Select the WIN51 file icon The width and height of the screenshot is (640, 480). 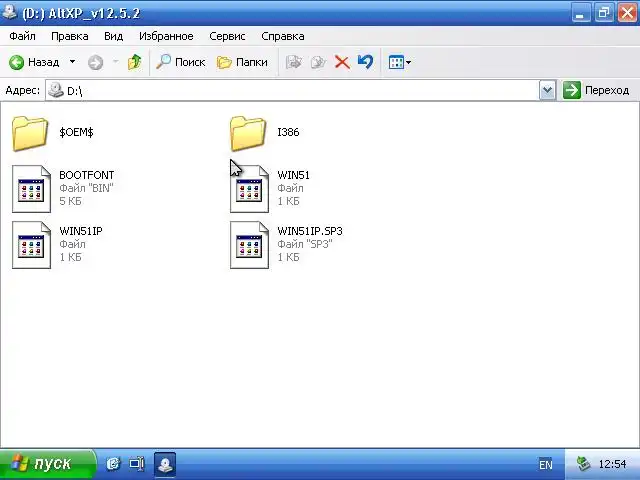[249, 189]
